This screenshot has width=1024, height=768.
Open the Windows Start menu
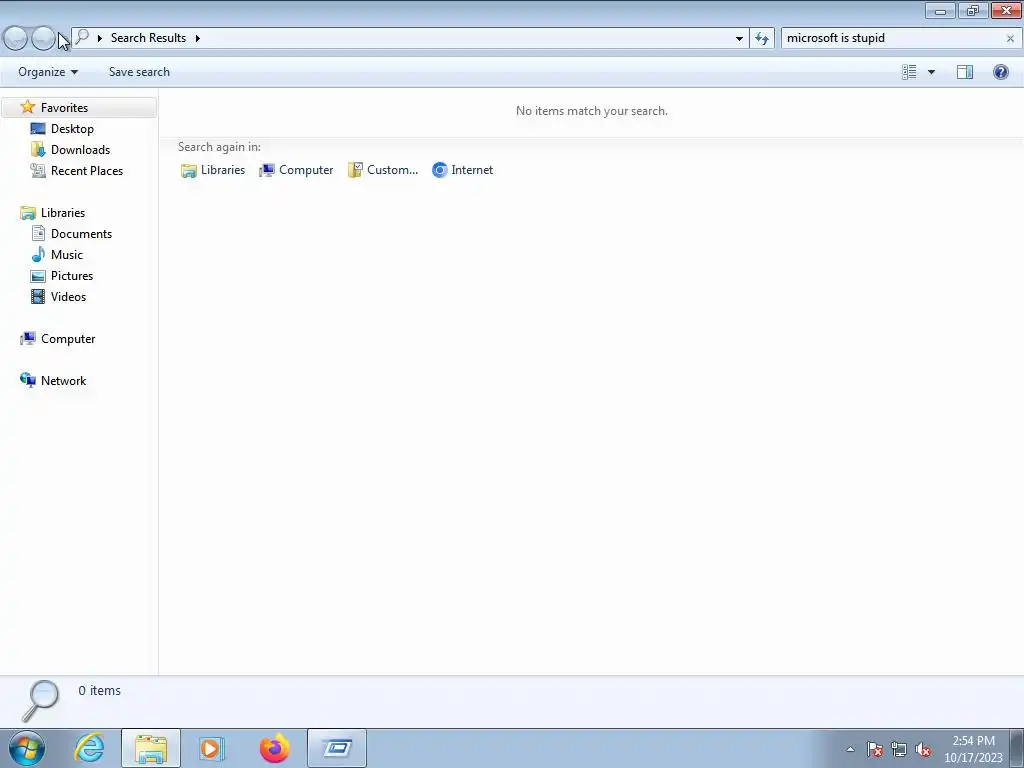(26, 748)
